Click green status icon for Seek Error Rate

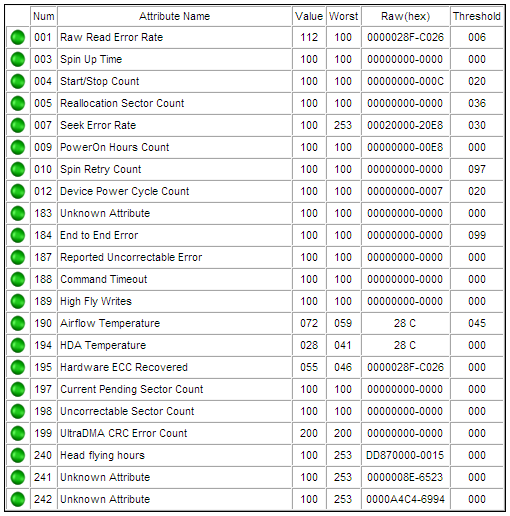(18, 125)
